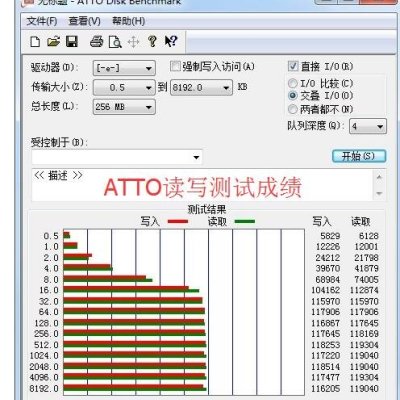Open the 帮助(H) menu
Viewport: 400px width, 400px height.
click(x=128, y=21)
